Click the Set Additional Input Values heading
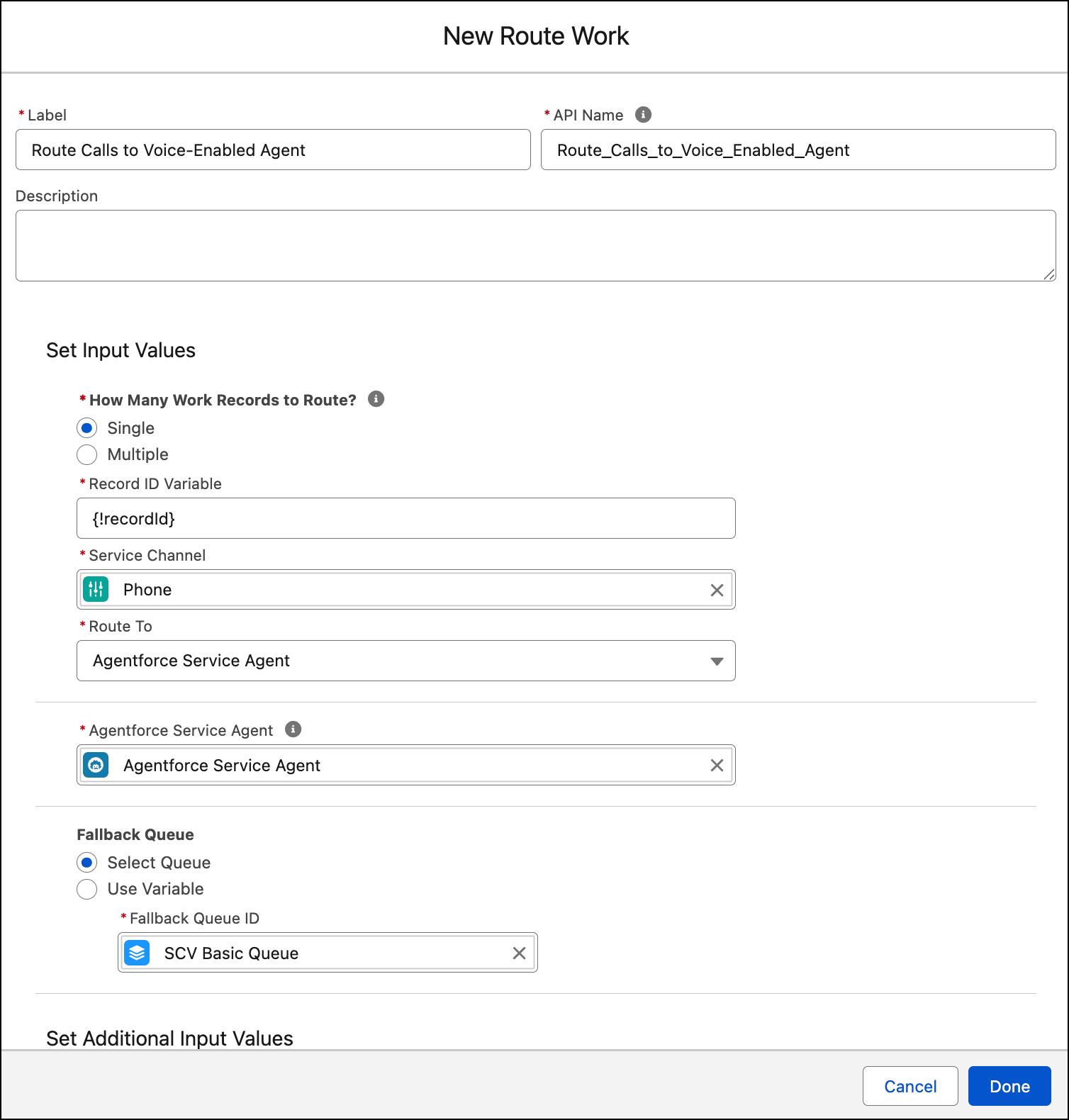1069x1120 pixels. (170, 1038)
